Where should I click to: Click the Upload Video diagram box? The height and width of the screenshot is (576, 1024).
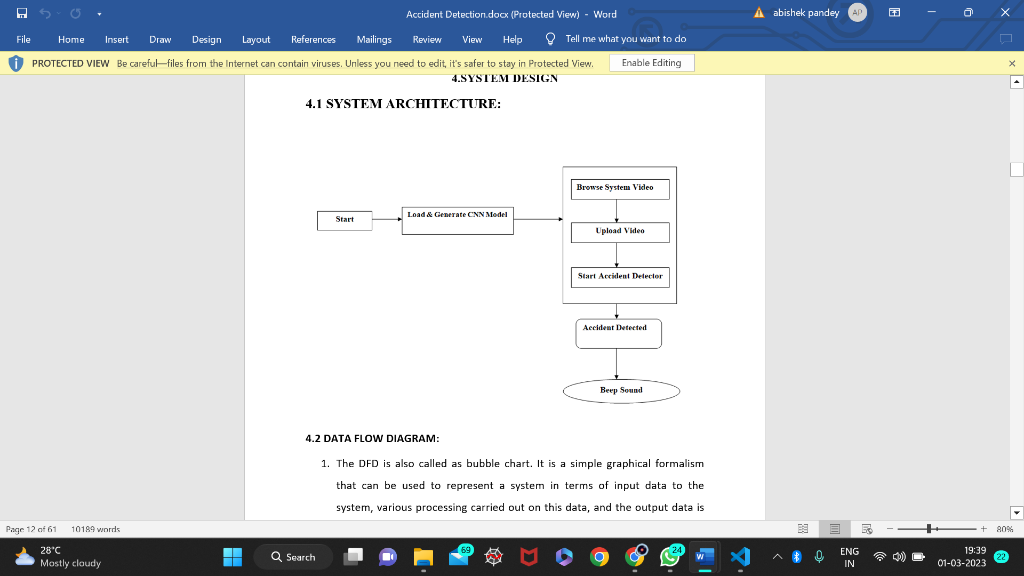coord(620,232)
